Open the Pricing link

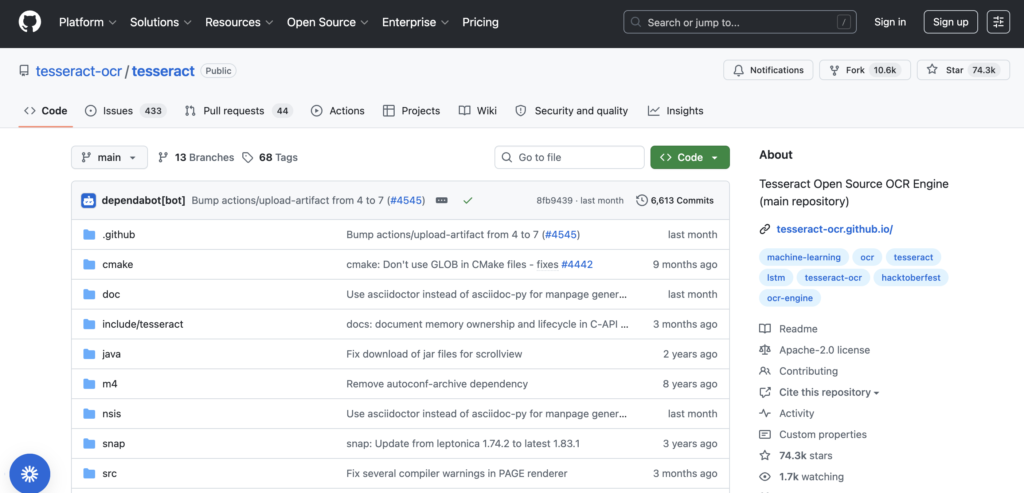(x=480, y=22)
